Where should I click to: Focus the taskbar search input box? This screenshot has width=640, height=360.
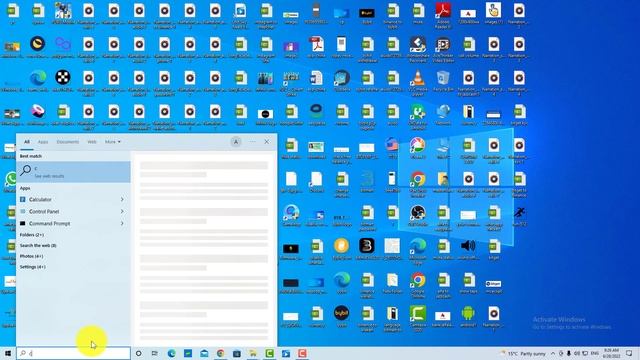point(73,353)
